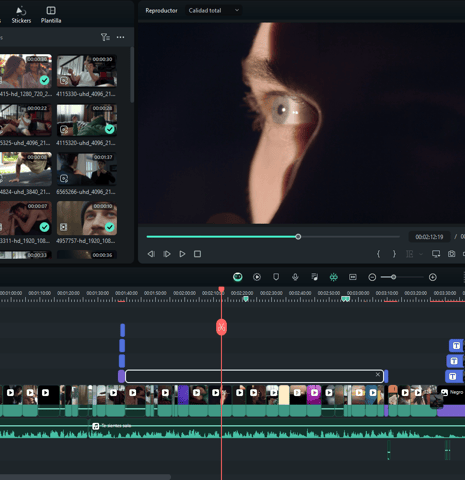Step back to the previous frame

coord(151,254)
